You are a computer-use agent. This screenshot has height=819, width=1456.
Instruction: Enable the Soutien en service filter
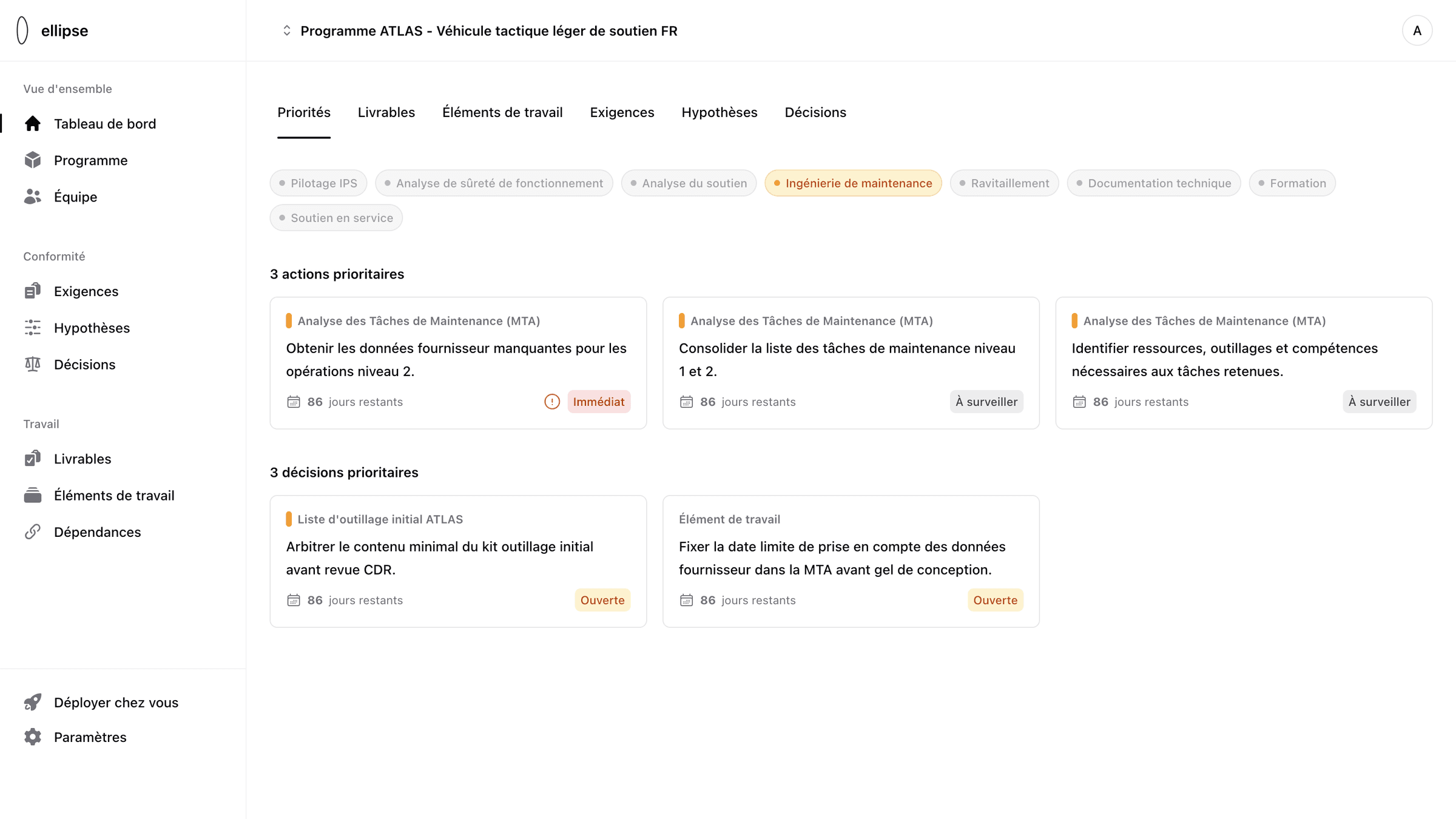click(x=336, y=218)
